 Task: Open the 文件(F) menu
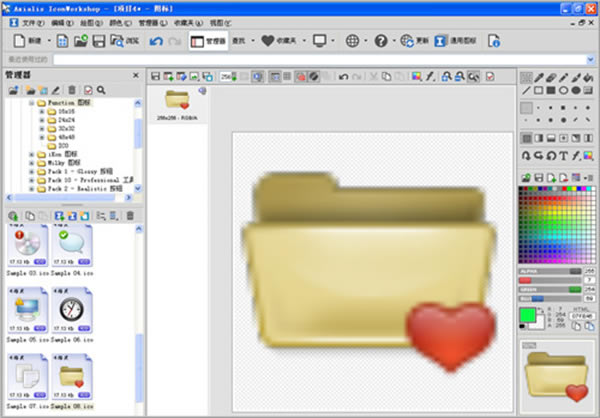coord(33,23)
